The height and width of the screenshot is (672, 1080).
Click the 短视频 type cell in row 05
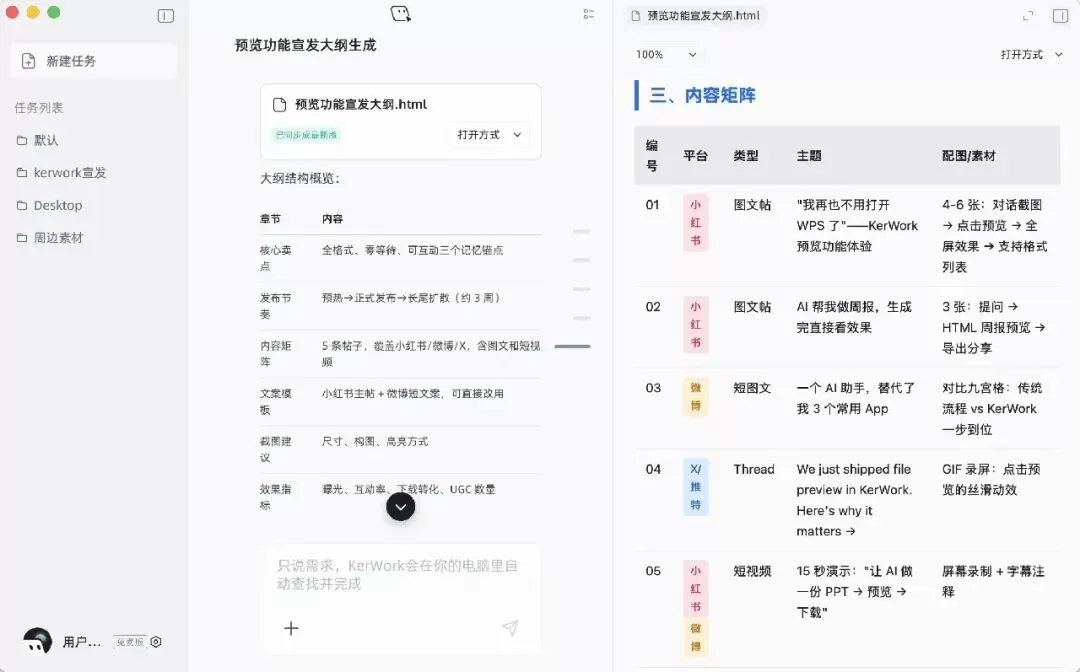click(752, 571)
